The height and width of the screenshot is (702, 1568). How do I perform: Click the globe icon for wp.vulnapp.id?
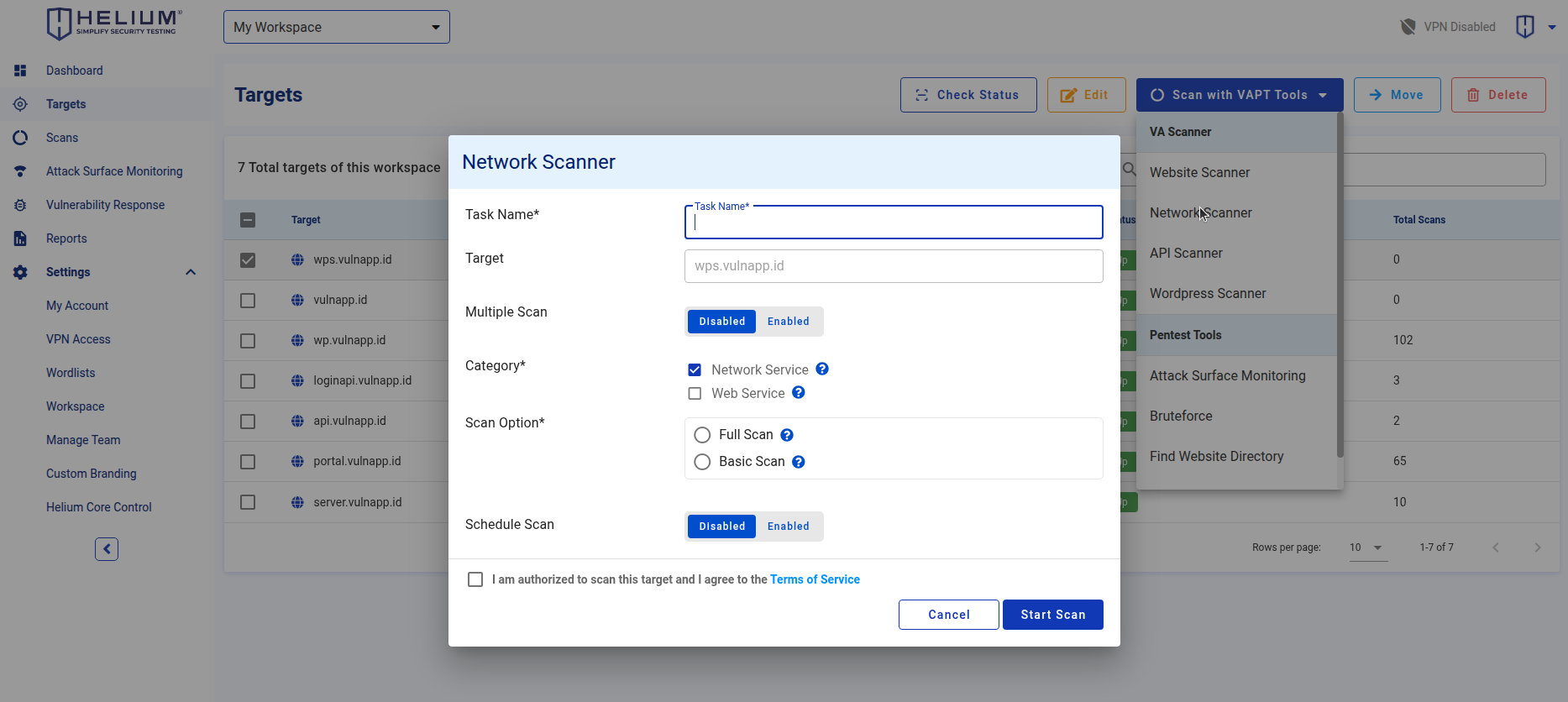[x=297, y=340]
